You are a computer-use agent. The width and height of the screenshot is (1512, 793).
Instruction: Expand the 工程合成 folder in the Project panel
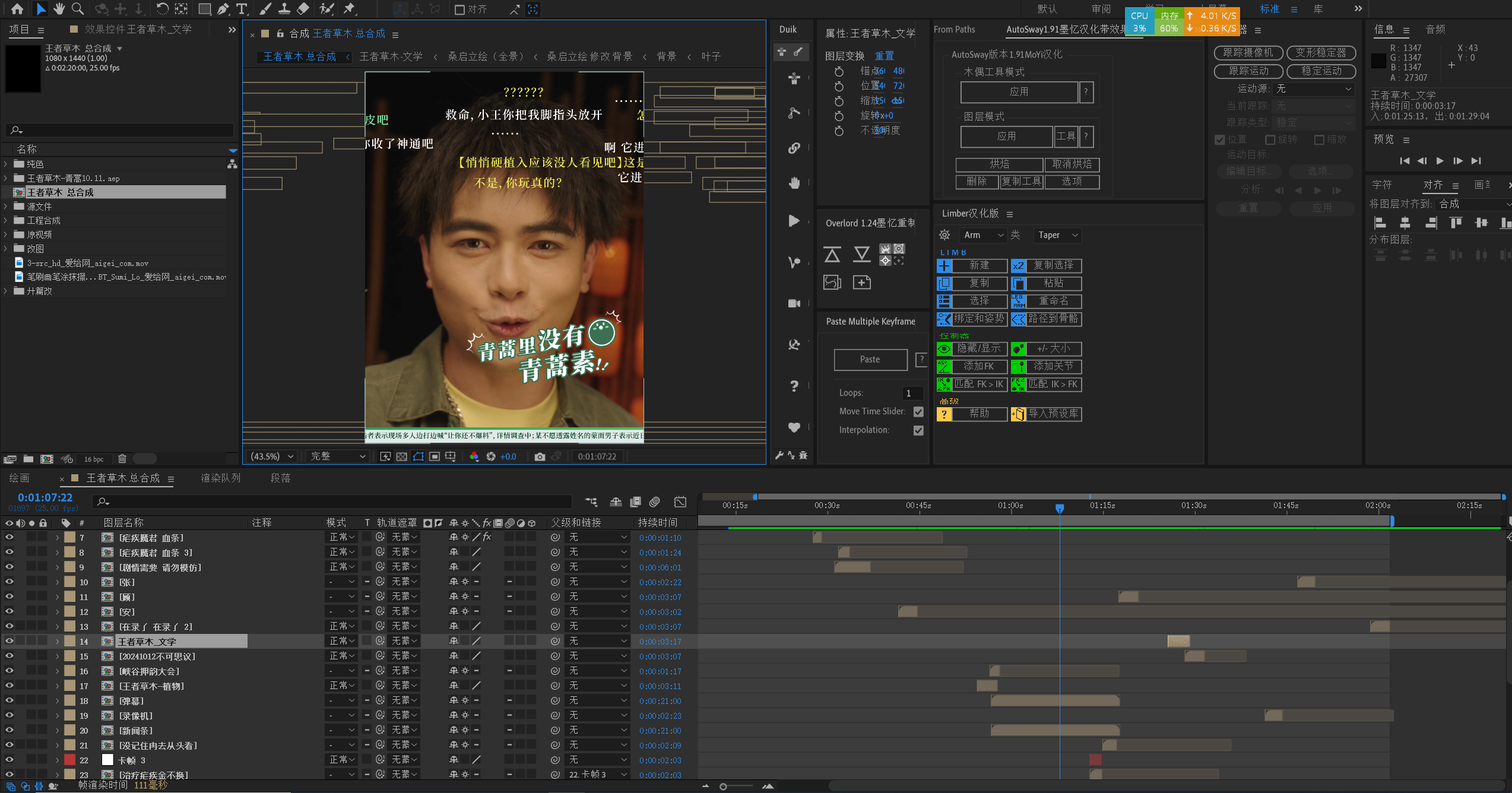[x=5, y=220]
